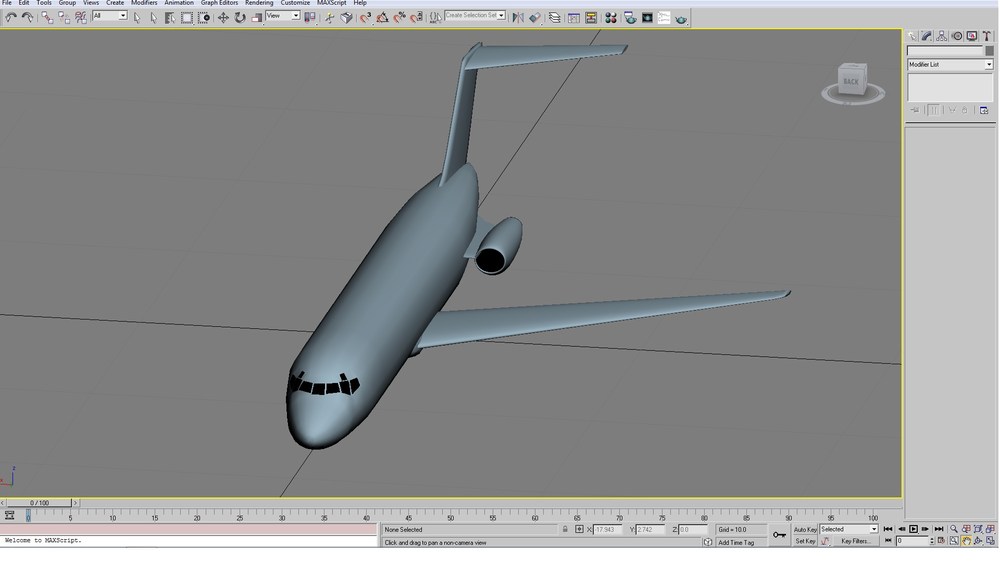
Task: Expand the Modifier List dropdown
Action: 950,64
